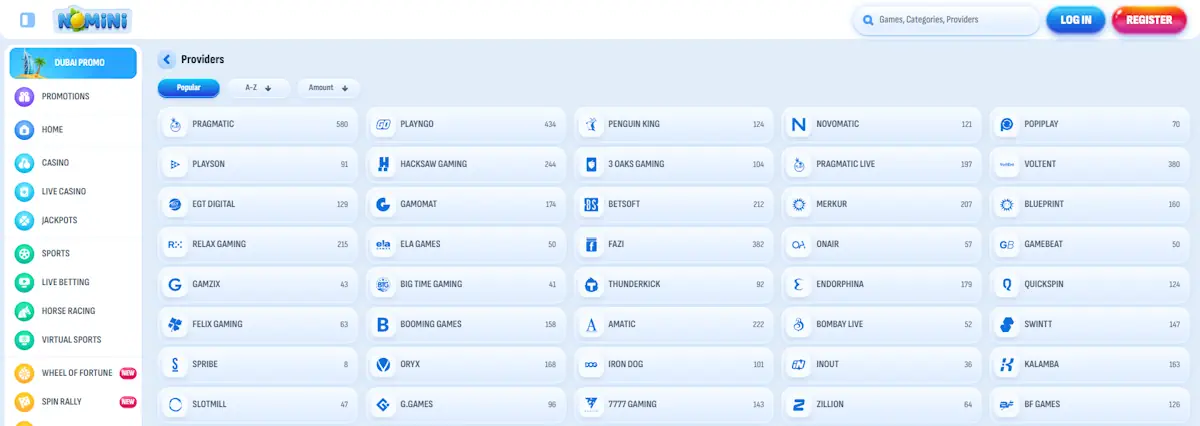The image size is (1200, 426).
Task: Open the Penguin King provider card
Action: pos(674,125)
